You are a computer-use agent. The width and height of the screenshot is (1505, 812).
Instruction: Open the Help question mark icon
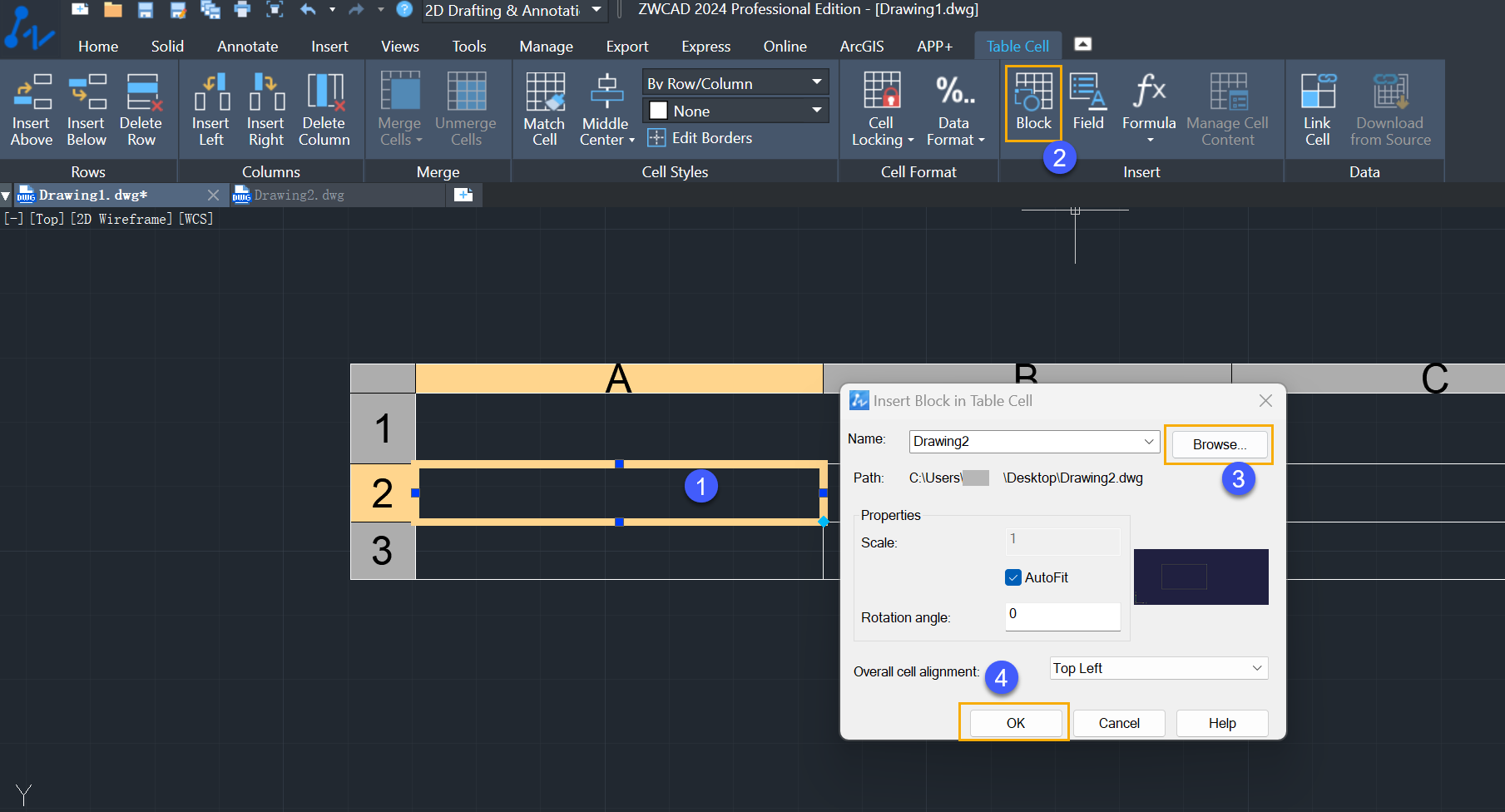click(404, 9)
